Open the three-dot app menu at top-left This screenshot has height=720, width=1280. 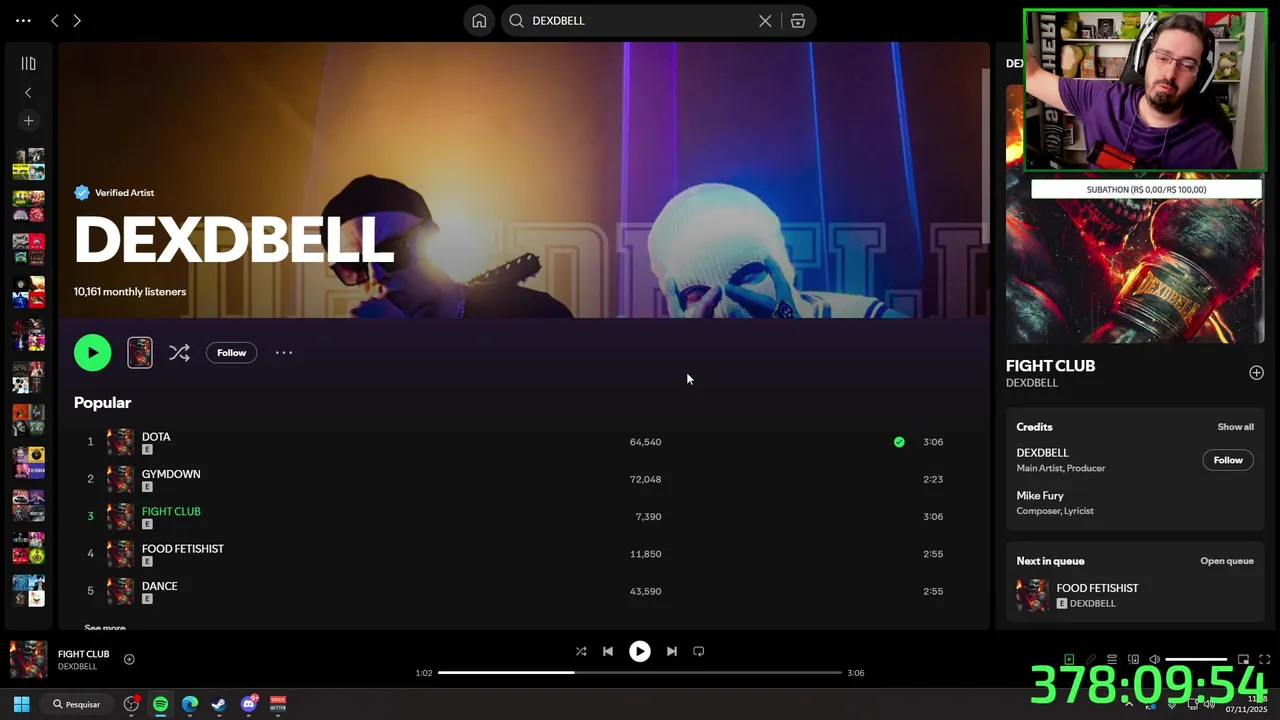23,21
